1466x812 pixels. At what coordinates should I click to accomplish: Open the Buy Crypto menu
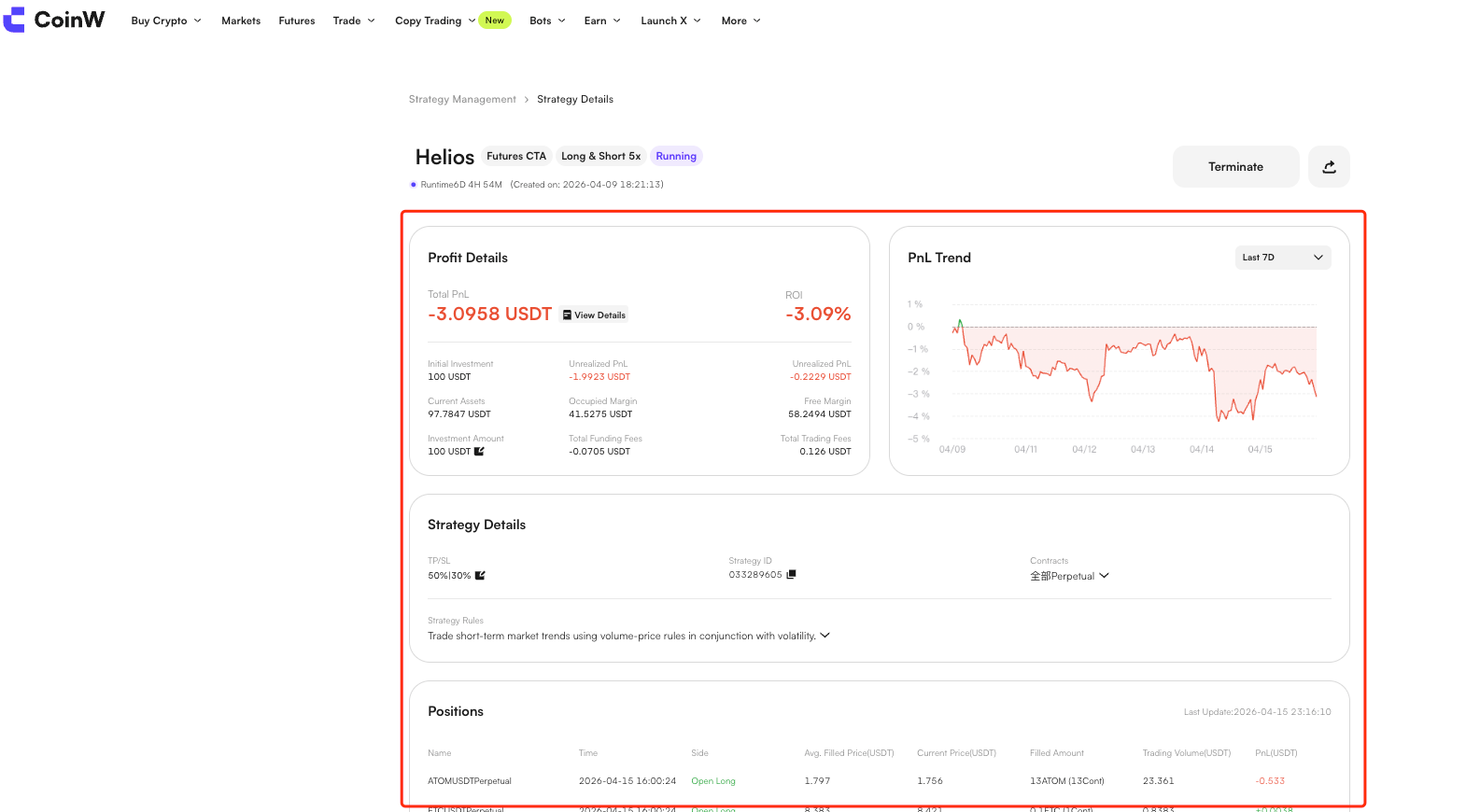pyautogui.click(x=166, y=21)
